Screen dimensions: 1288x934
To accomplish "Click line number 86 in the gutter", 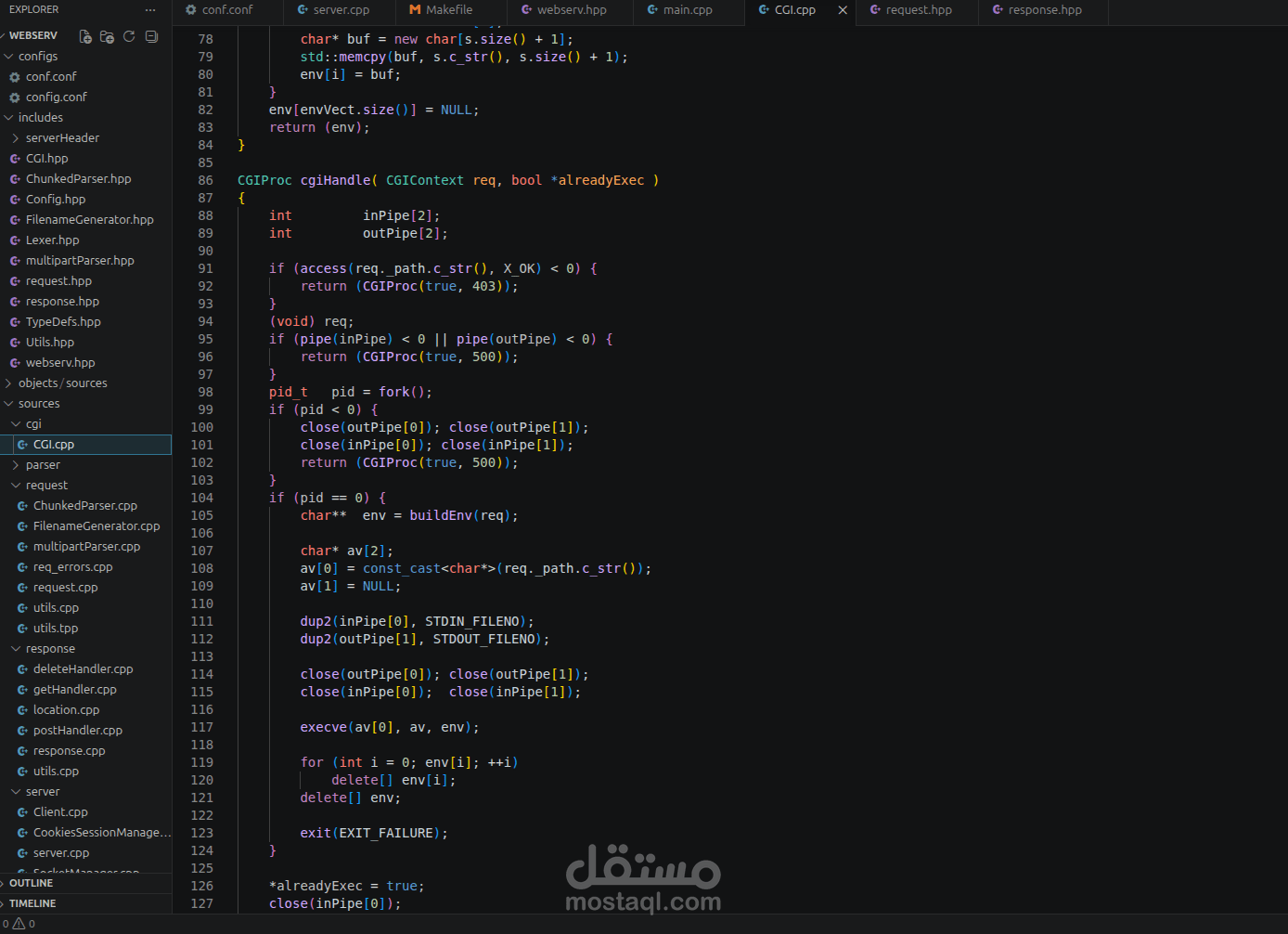I will coord(205,180).
